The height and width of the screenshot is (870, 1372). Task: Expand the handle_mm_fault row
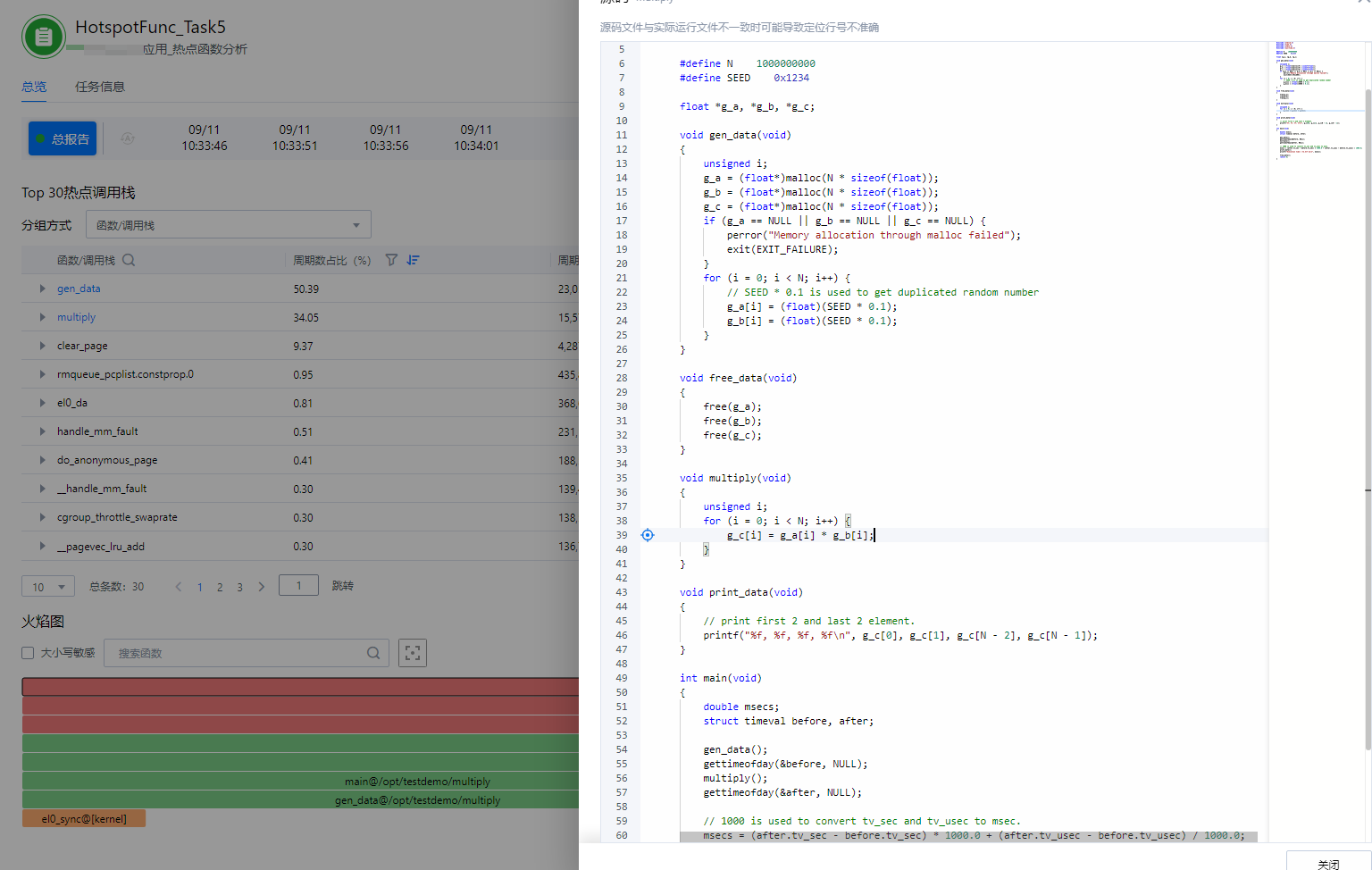pos(42,431)
